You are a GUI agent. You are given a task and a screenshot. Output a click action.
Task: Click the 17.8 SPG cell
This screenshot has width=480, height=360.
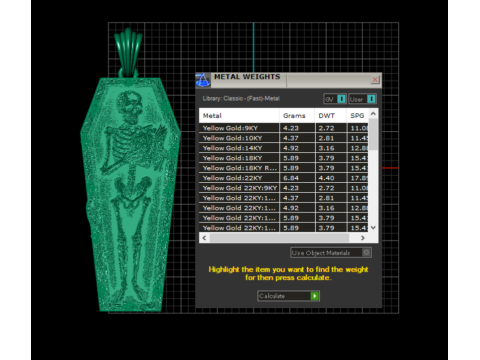tap(358, 178)
